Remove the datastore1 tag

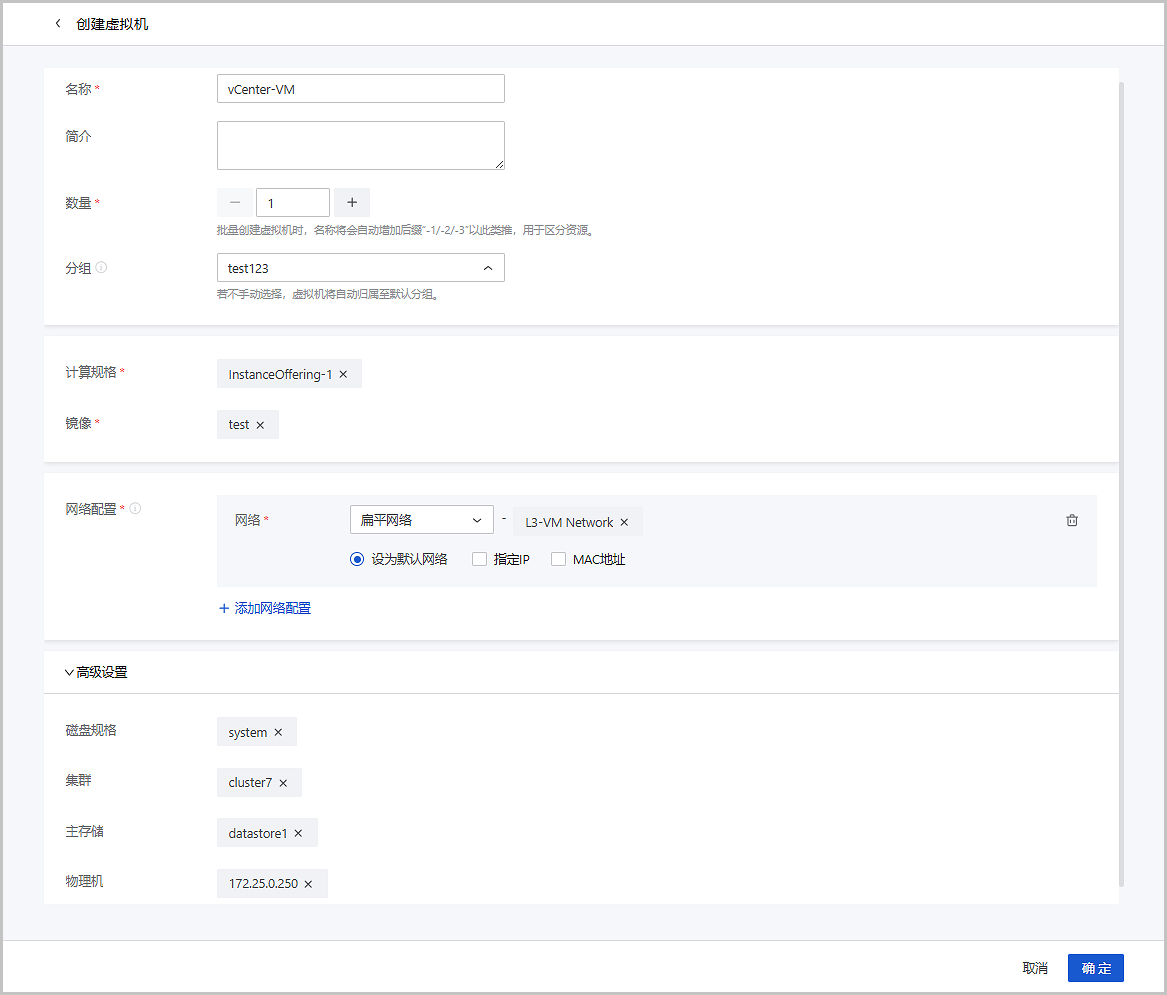pyautogui.click(x=298, y=834)
